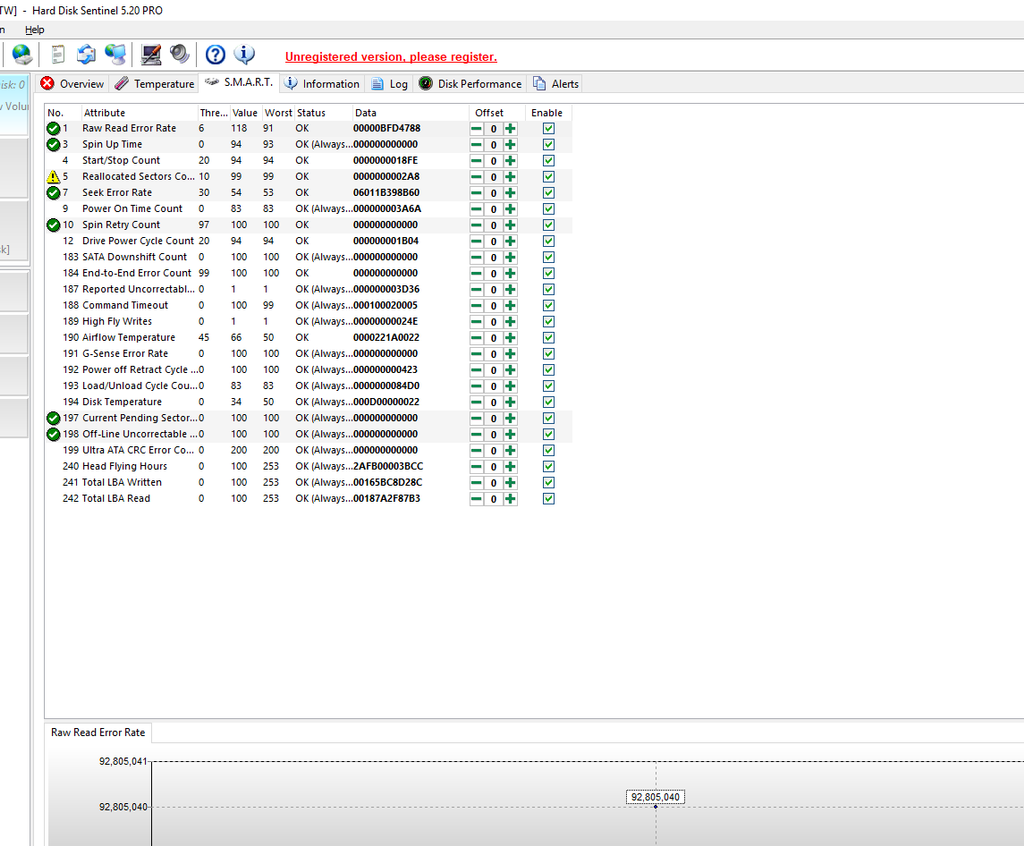Image resolution: width=1024 pixels, height=846 pixels.
Task: Toggle Enable checkbox for Airflow Temperature
Action: (549, 338)
